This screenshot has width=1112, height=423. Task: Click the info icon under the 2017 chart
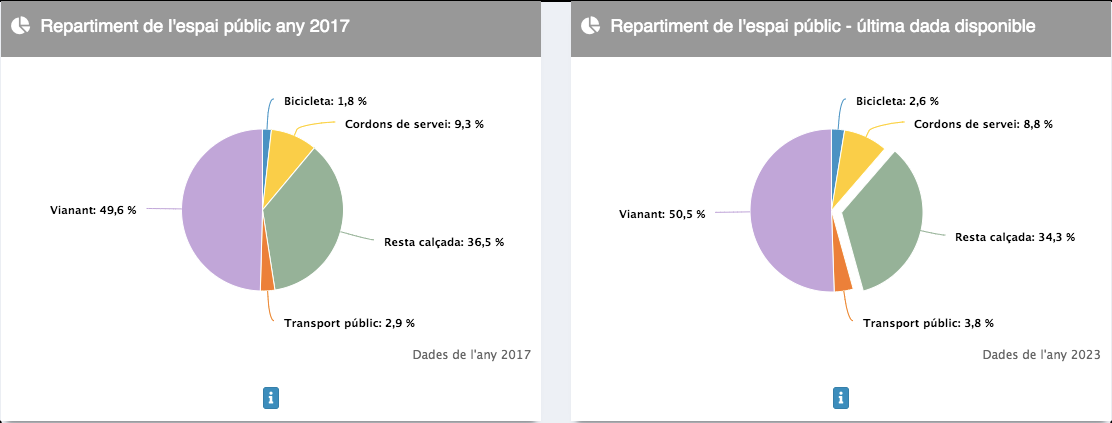pos(271,398)
